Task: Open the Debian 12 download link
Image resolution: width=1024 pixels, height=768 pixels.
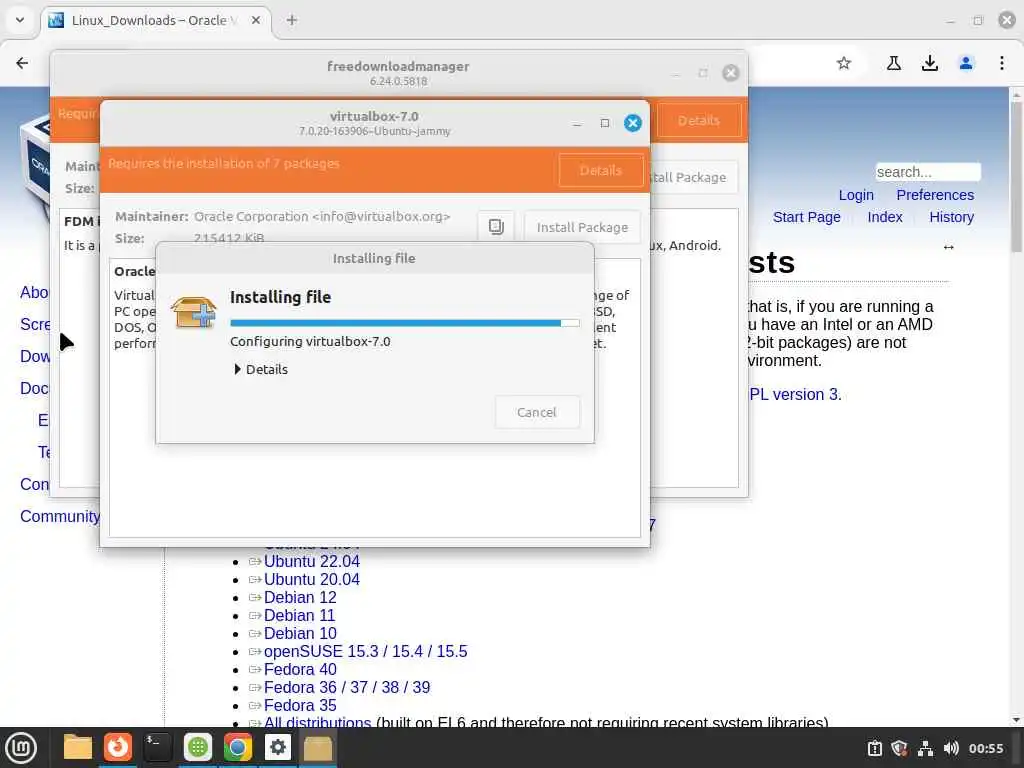Action: tap(300, 598)
